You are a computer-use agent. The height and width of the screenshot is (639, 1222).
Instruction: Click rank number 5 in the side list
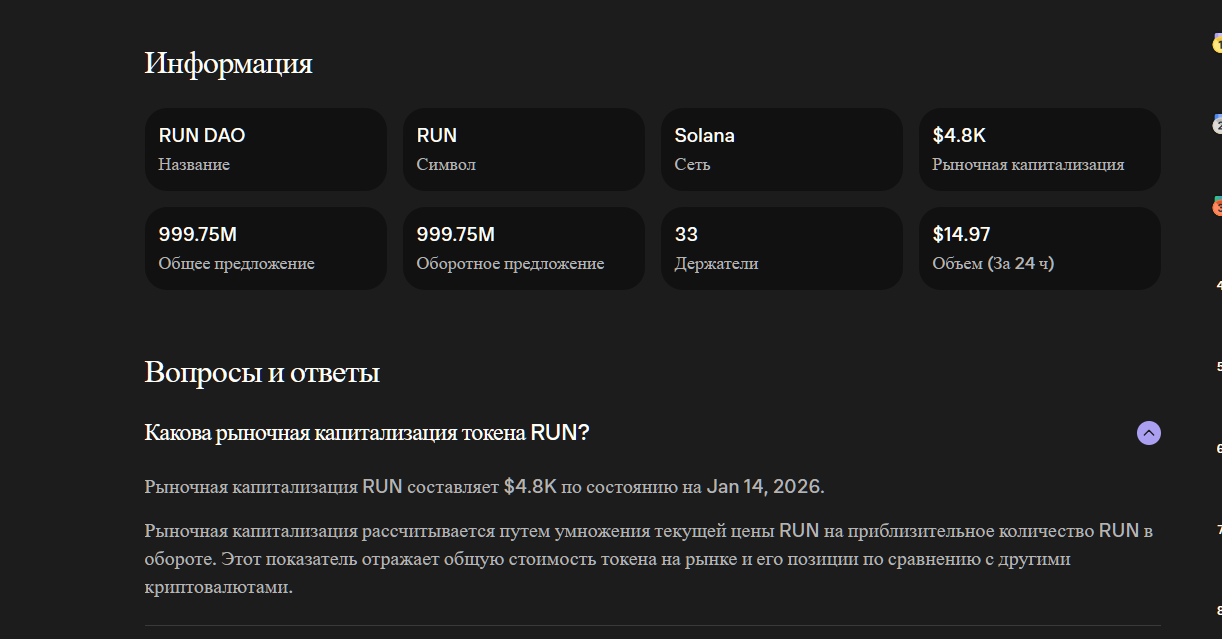pos(1219,367)
